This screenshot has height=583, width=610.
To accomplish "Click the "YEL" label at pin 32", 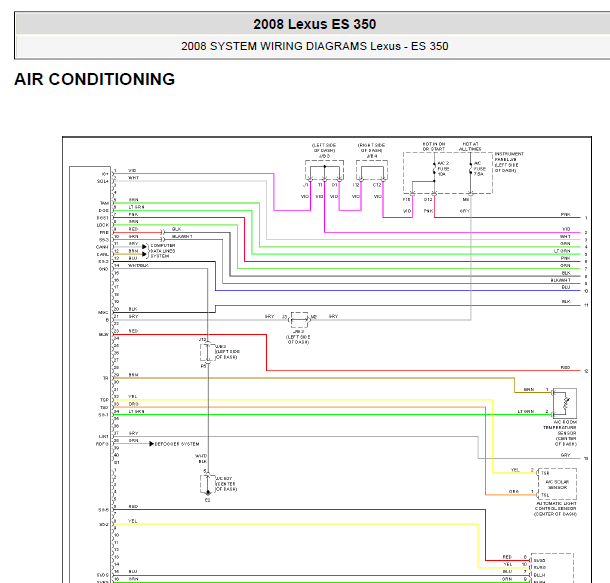I will (x=133, y=397).
